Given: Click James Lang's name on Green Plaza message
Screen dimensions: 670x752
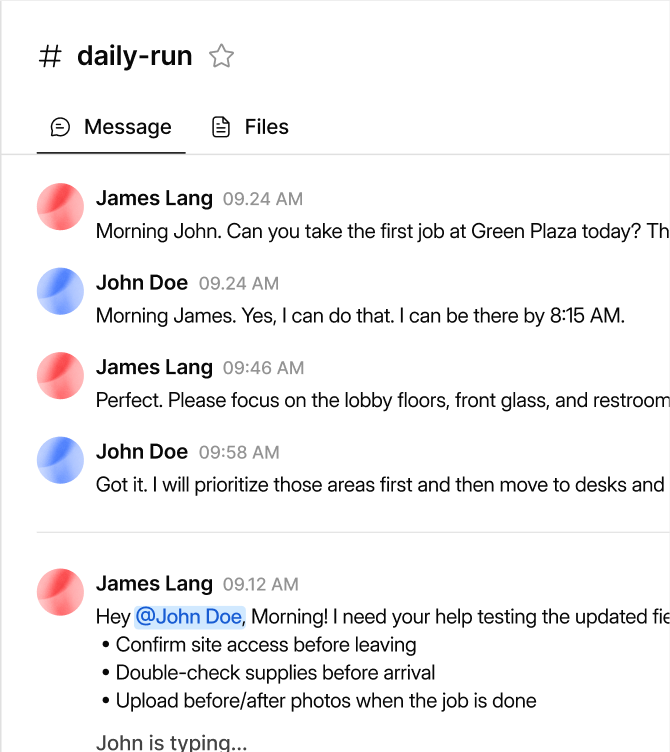Looking at the screenshot, I should click(154, 198).
